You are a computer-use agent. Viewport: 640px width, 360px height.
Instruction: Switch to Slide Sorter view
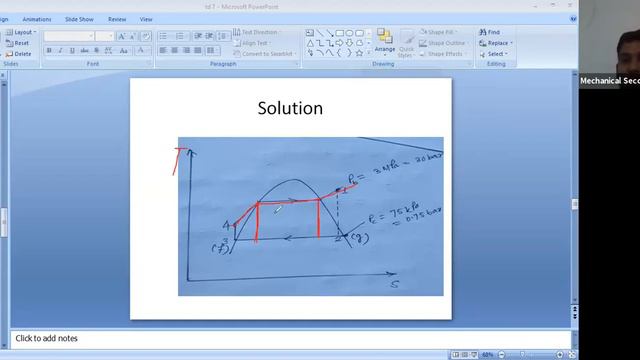pos(465,355)
